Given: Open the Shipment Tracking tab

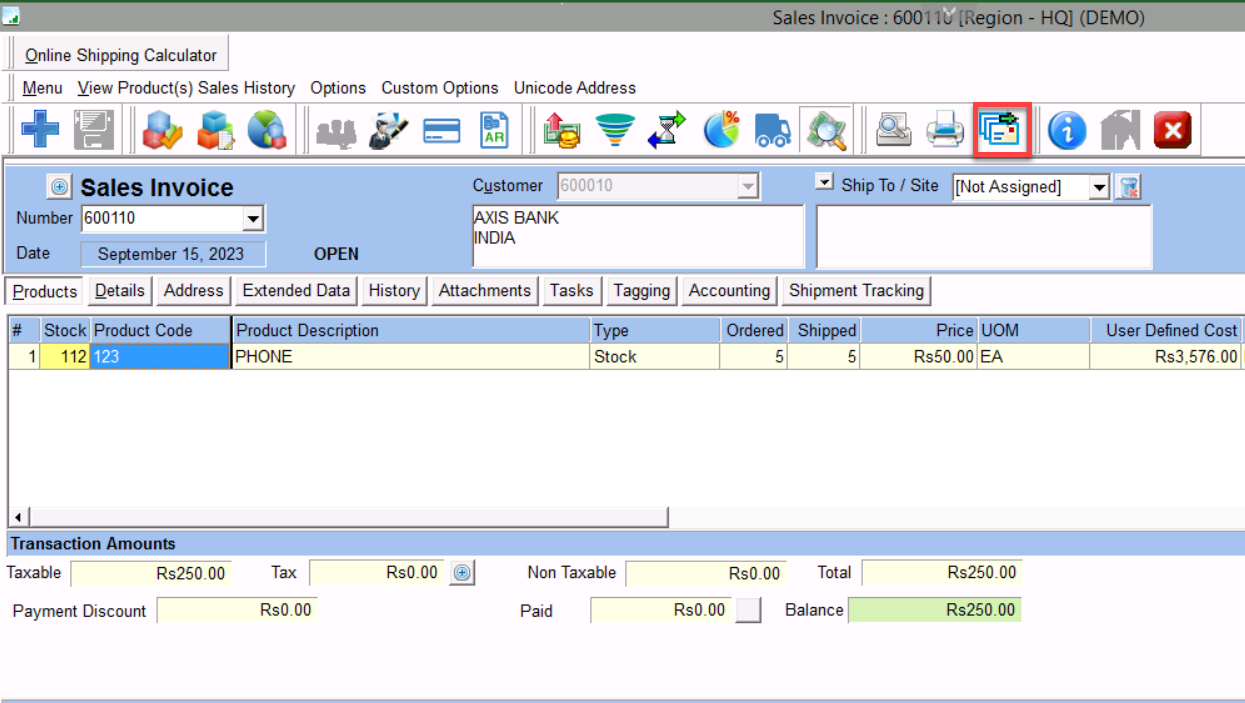Looking at the screenshot, I should click(856, 291).
